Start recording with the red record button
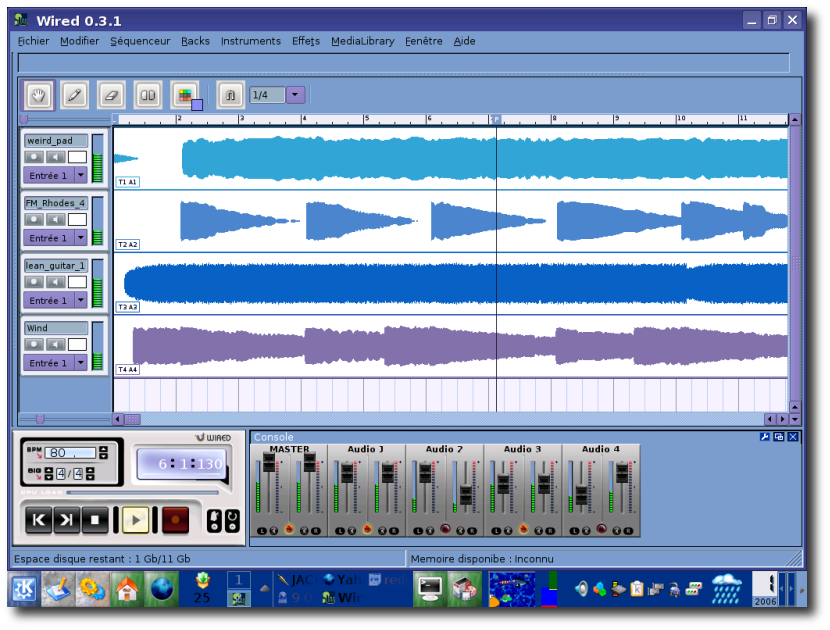Viewport: 830px width, 630px height. click(x=175, y=520)
